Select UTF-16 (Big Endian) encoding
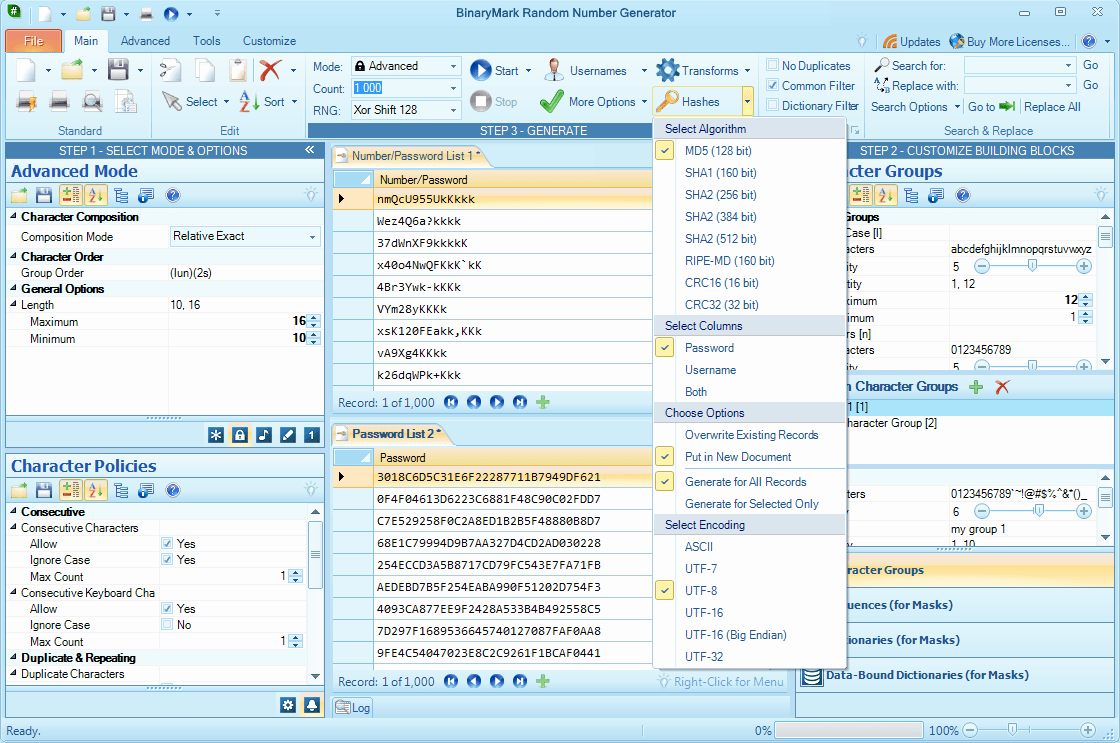This screenshot has width=1120, height=743. pyautogui.click(x=749, y=635)
